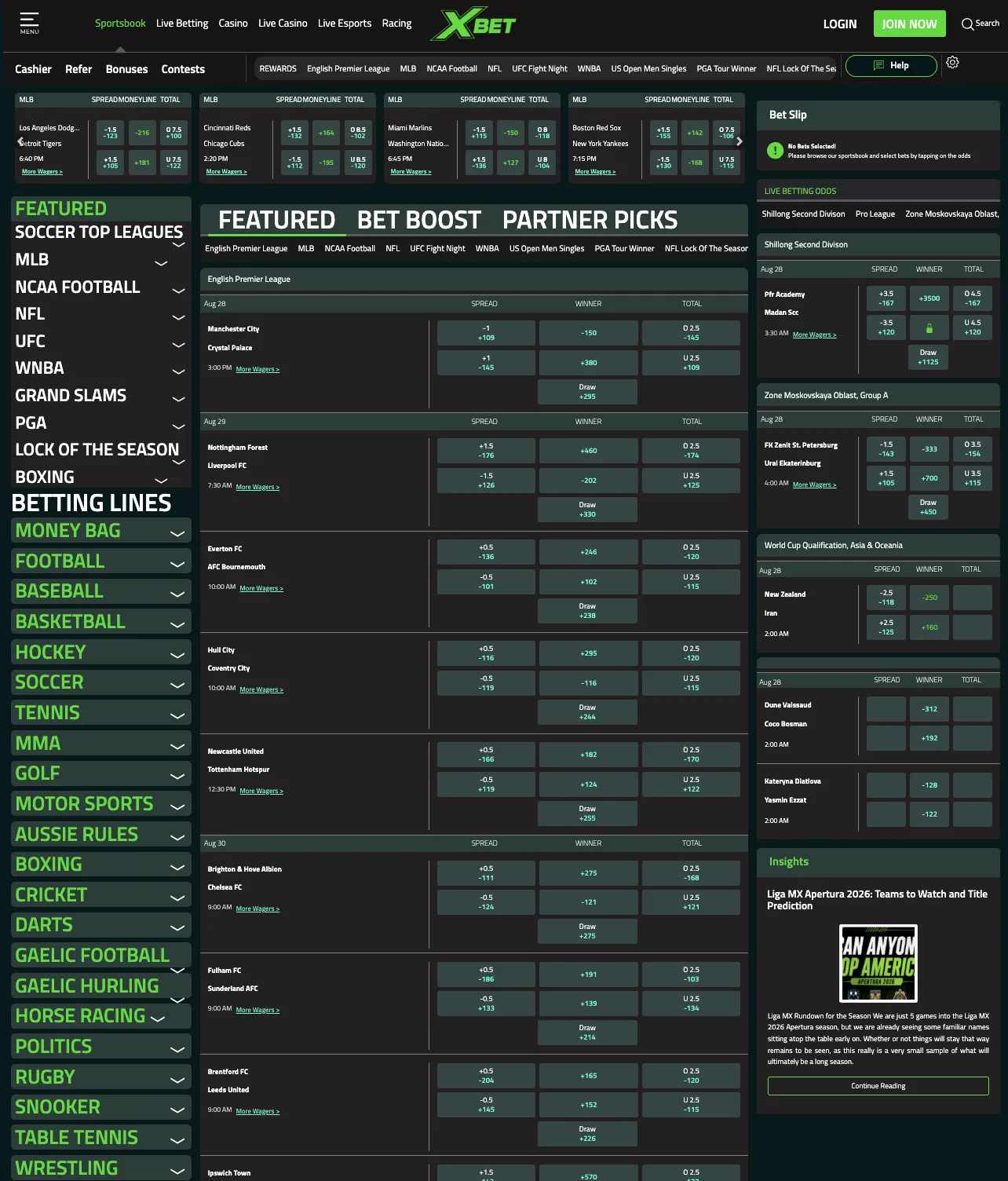The width and height of the screenshot is (1008, 1181).
Task: Switch to the BET BOOST tab
Action: [x=419, y=220]
